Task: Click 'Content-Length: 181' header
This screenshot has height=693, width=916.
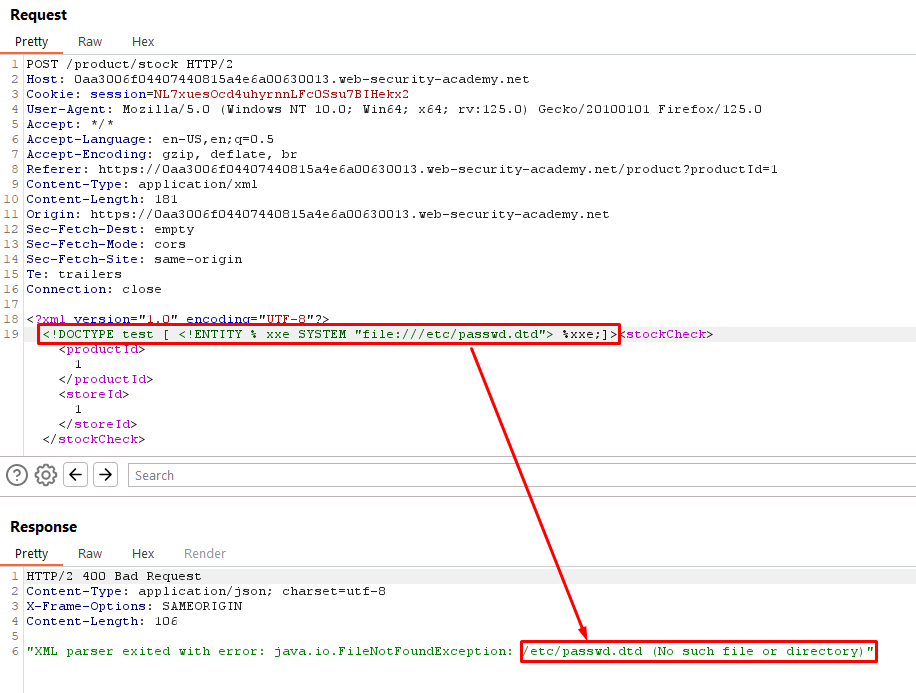Action: pos(102,199)
